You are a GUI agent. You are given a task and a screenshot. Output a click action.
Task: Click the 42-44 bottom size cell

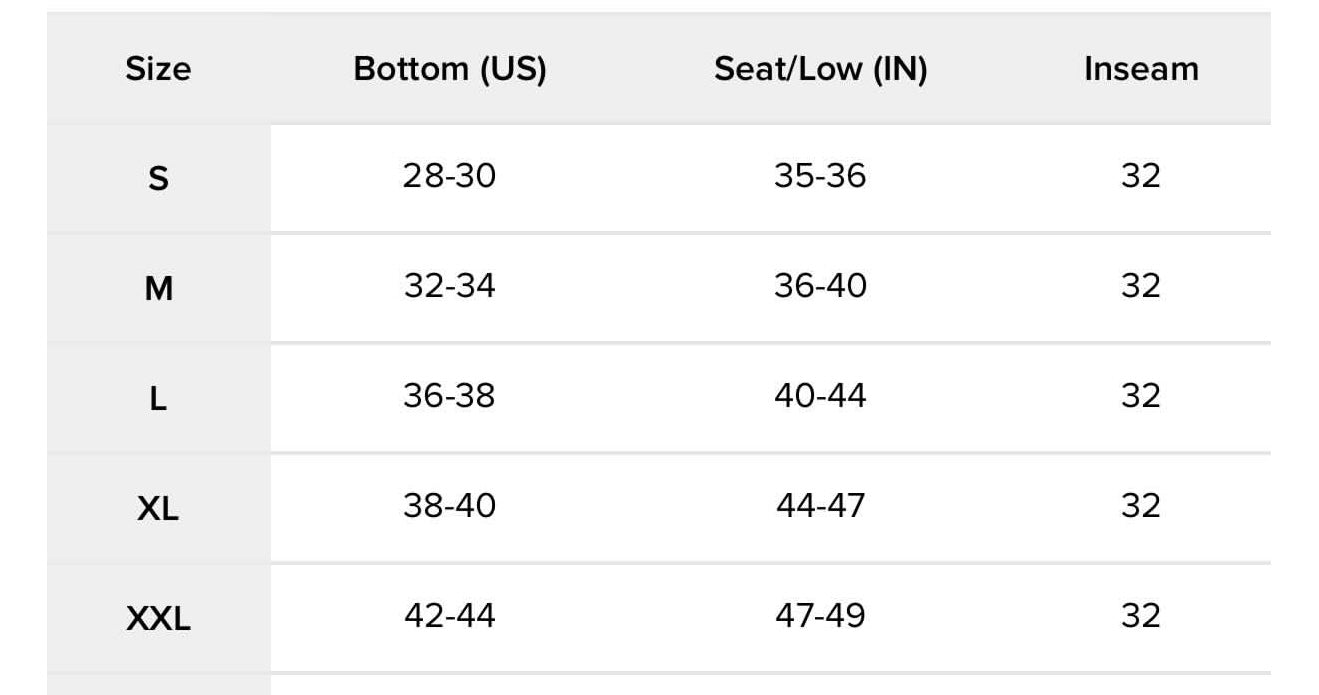pyautogui.click(x=450, y=616)
